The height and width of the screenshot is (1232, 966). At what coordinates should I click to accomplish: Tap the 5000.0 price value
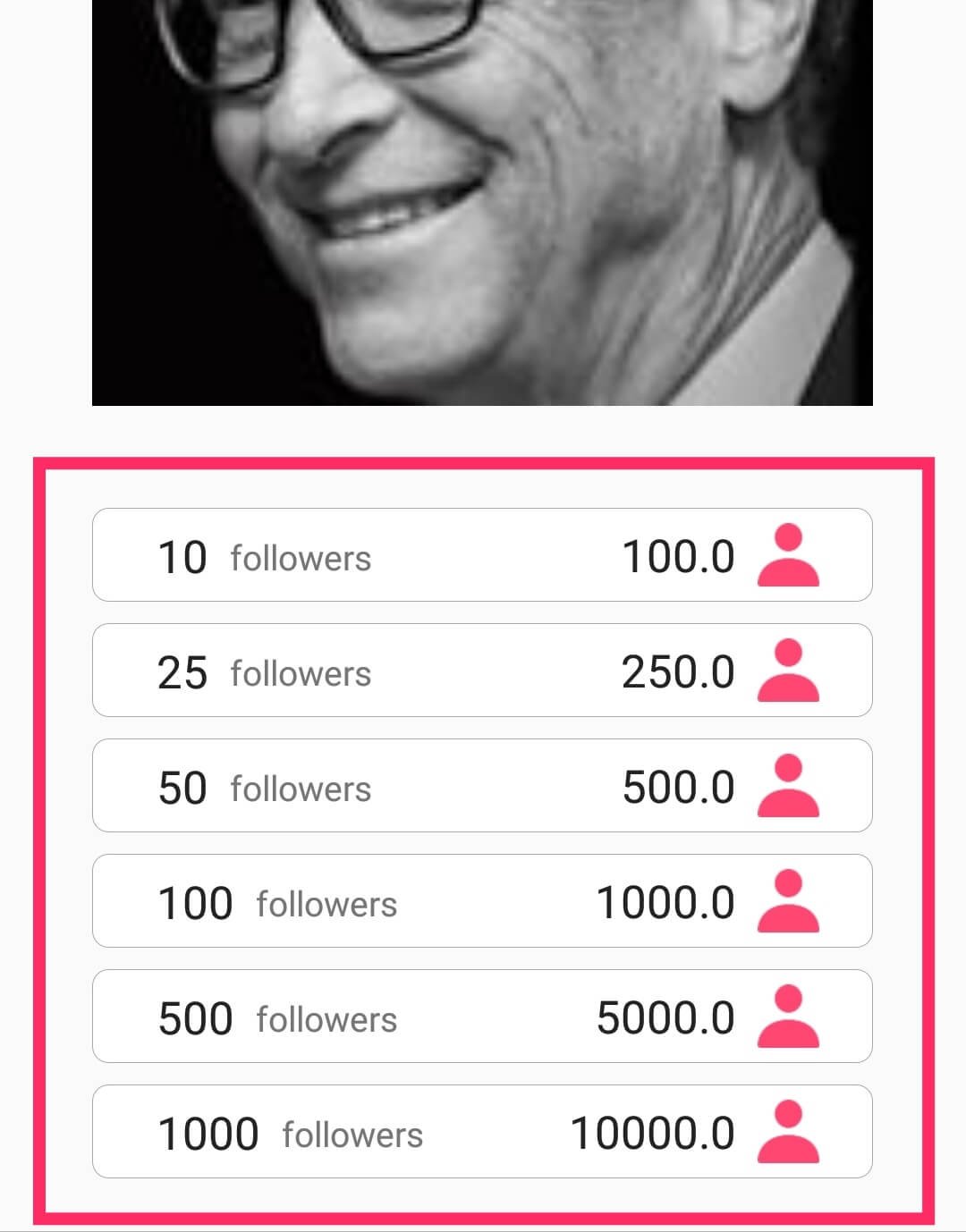[x=665, y=1018]
